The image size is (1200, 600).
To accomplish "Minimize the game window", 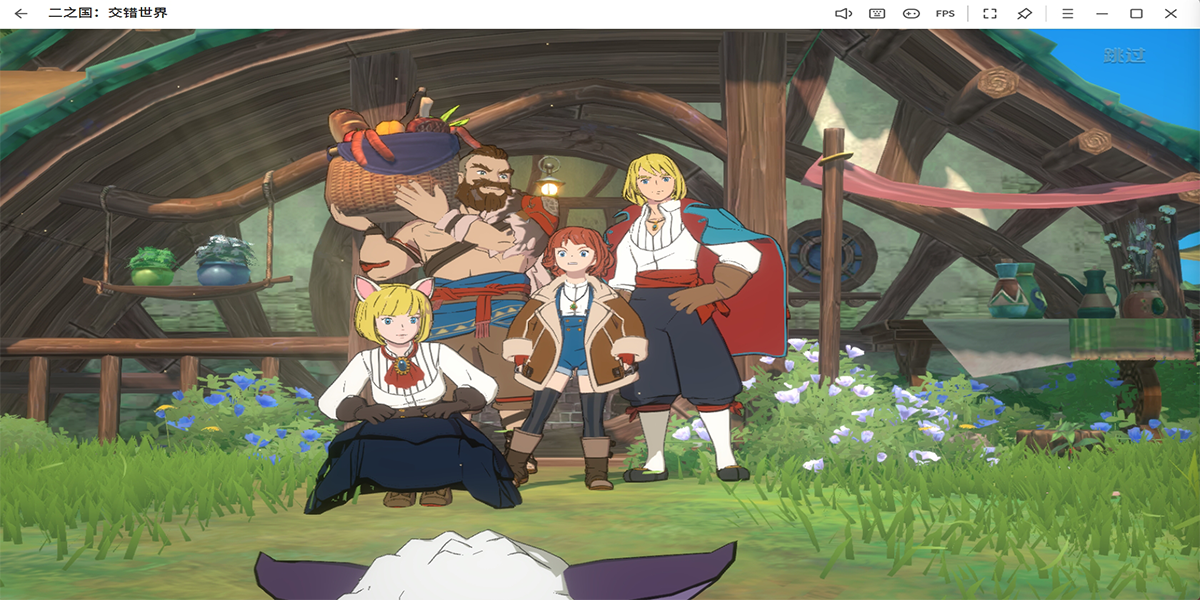I will [1102, 14].
